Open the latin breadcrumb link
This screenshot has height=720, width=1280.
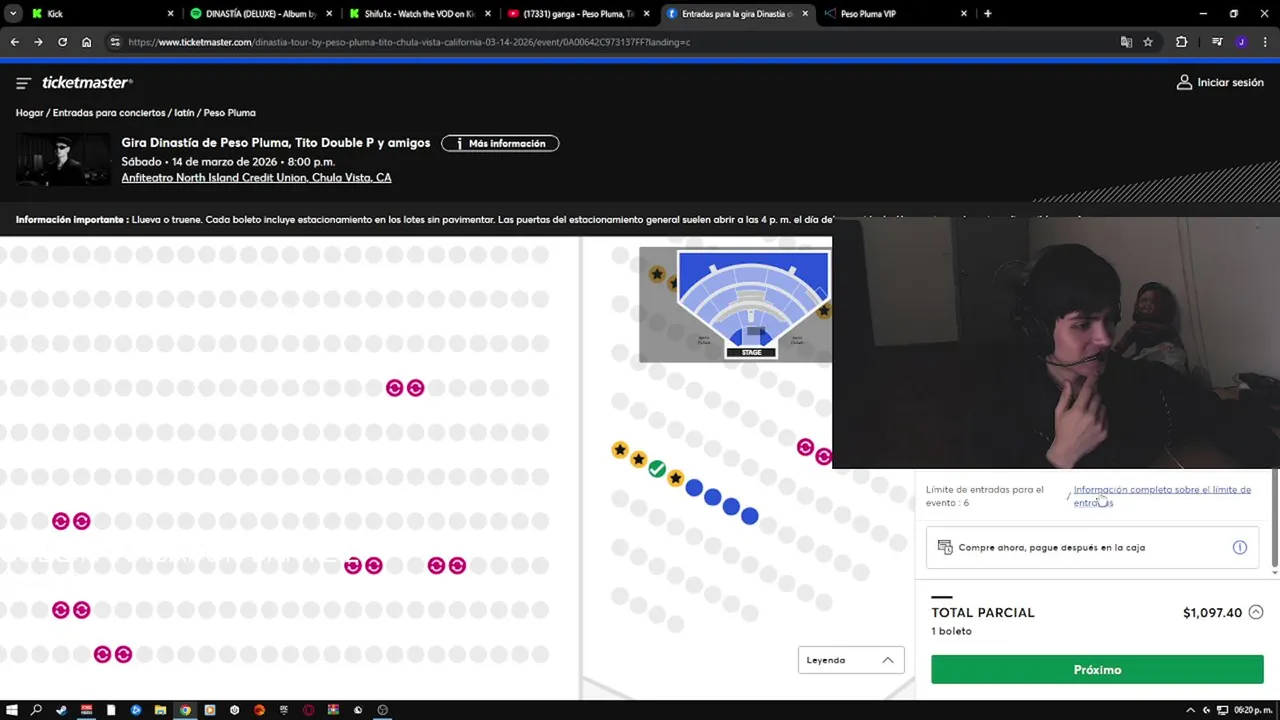click(x=184, y=113)
